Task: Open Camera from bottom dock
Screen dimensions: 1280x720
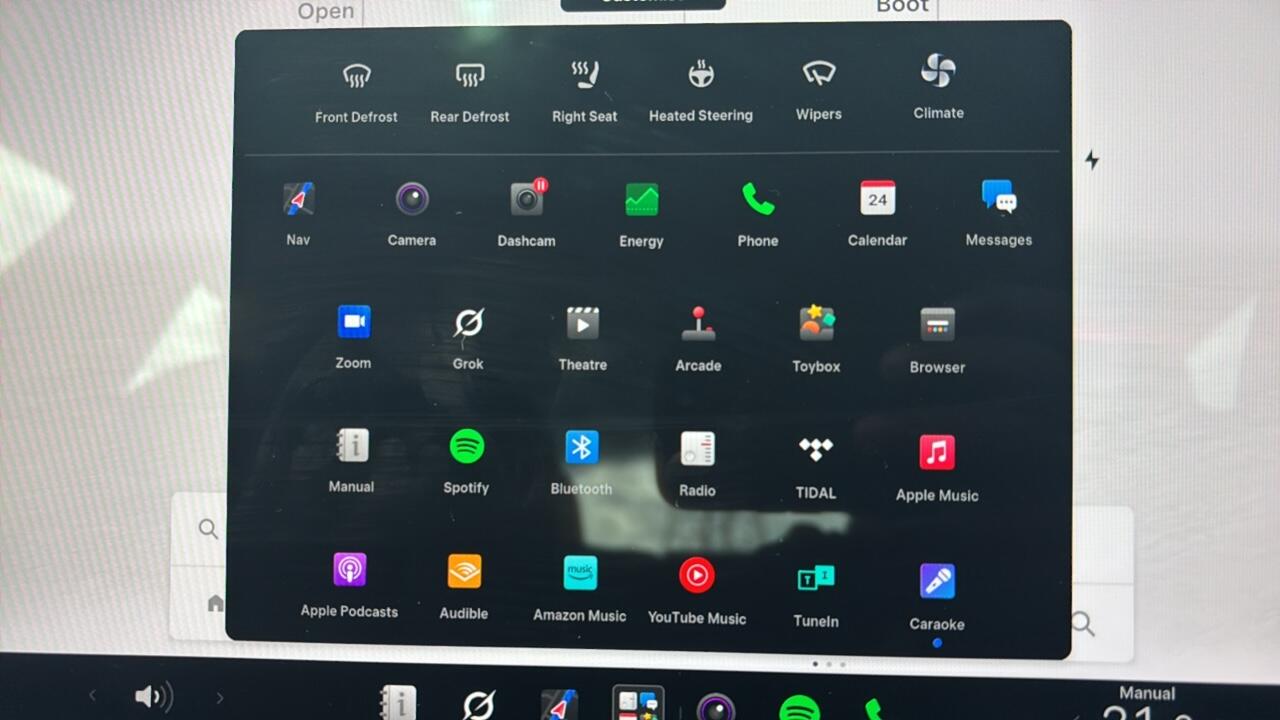Action: click(717, 707)
